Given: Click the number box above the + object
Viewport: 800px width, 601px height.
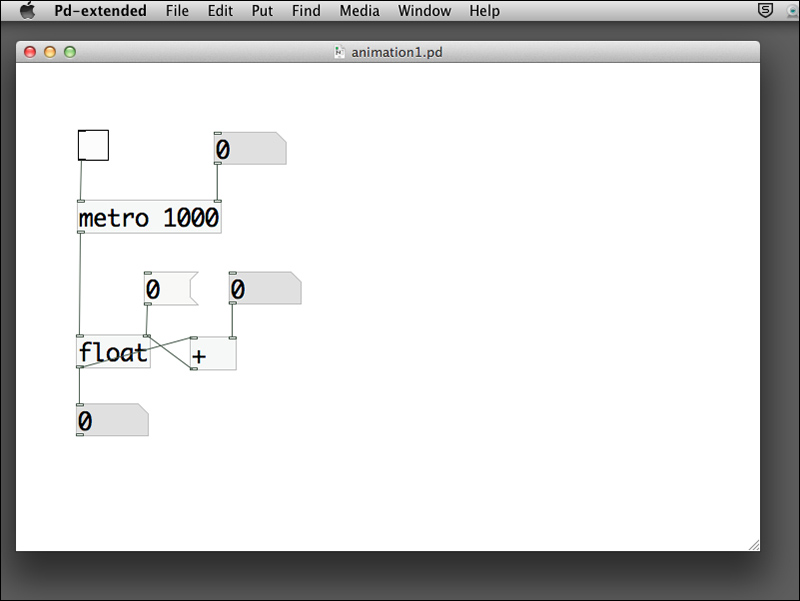Looking at the screenshot, I should coord(265,288).
